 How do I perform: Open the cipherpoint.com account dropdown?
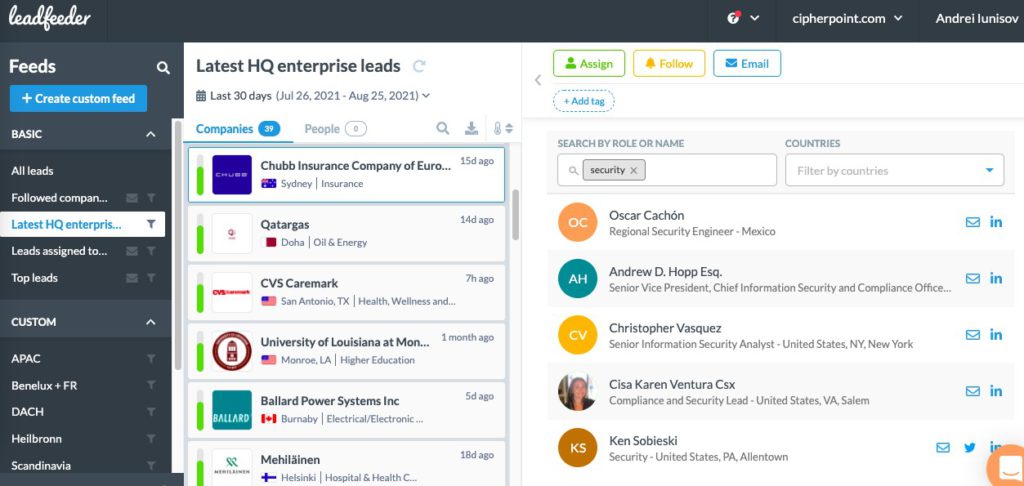click(847, 18)
